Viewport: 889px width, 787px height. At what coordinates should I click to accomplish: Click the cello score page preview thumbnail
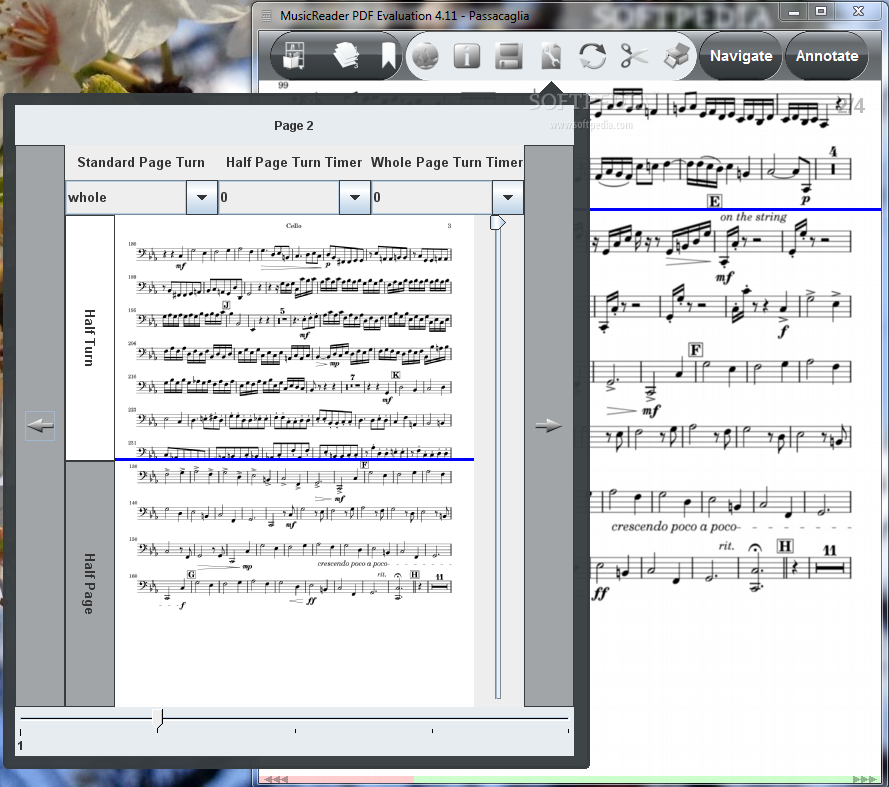tap(294, 460)
